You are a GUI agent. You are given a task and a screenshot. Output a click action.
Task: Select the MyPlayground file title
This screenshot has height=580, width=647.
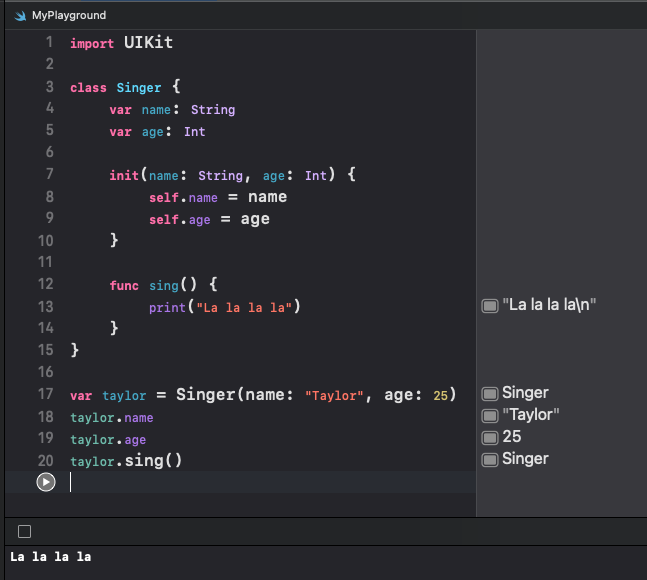pos(69,15)
